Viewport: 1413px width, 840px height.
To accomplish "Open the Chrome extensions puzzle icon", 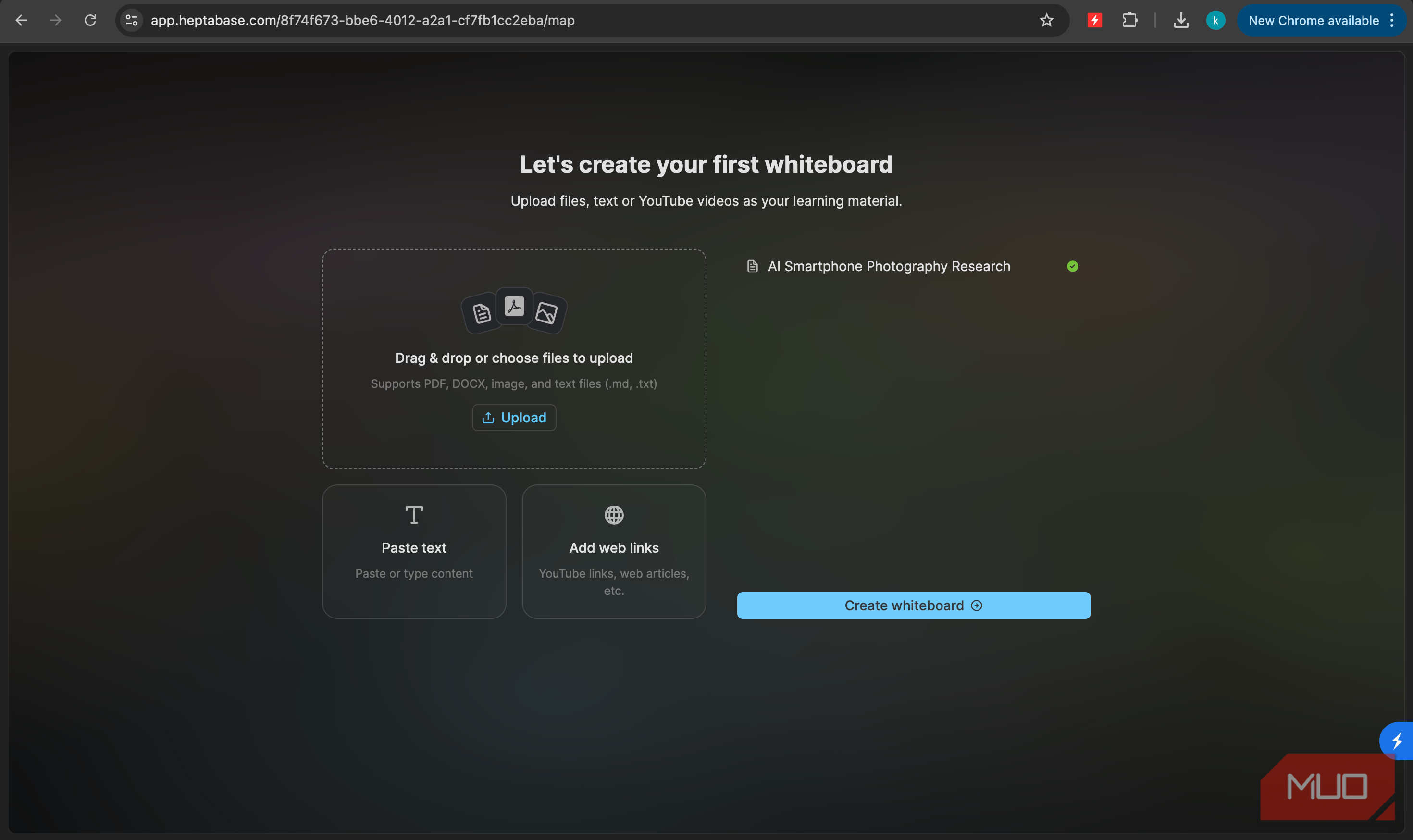I will (x=1129, y=20).
